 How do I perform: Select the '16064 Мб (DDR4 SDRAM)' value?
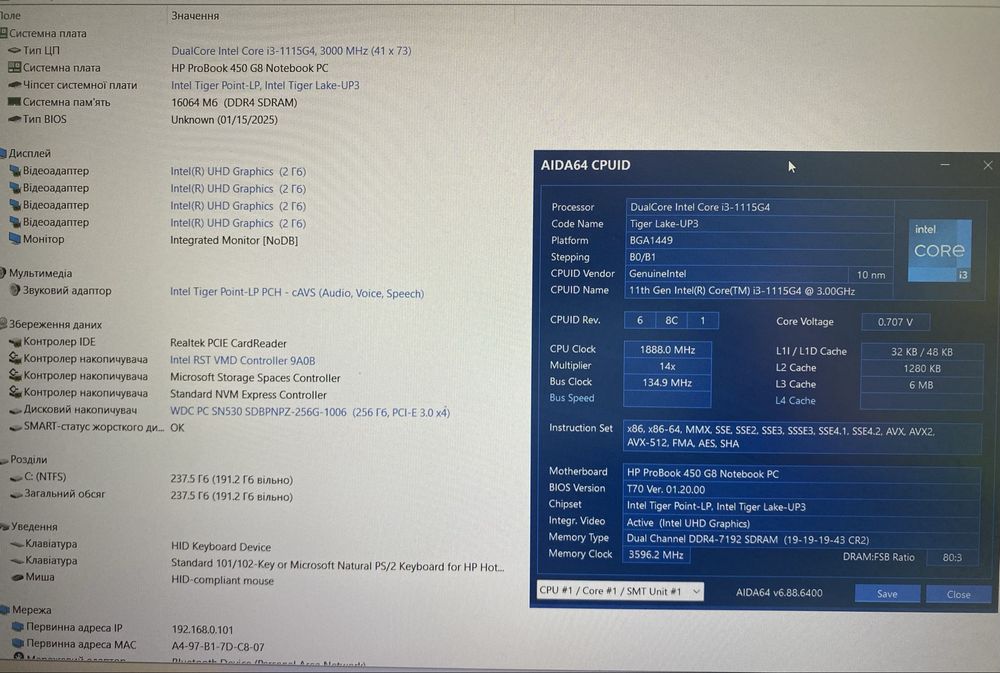tap(234, 102)
